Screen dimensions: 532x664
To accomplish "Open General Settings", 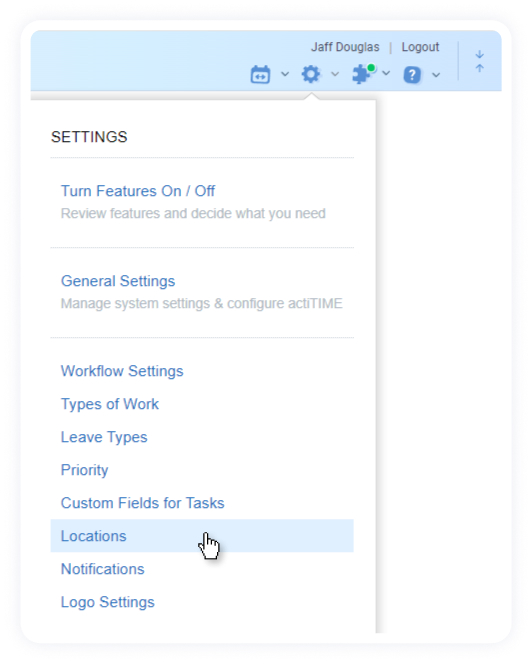I will click(x=118, y=281).
